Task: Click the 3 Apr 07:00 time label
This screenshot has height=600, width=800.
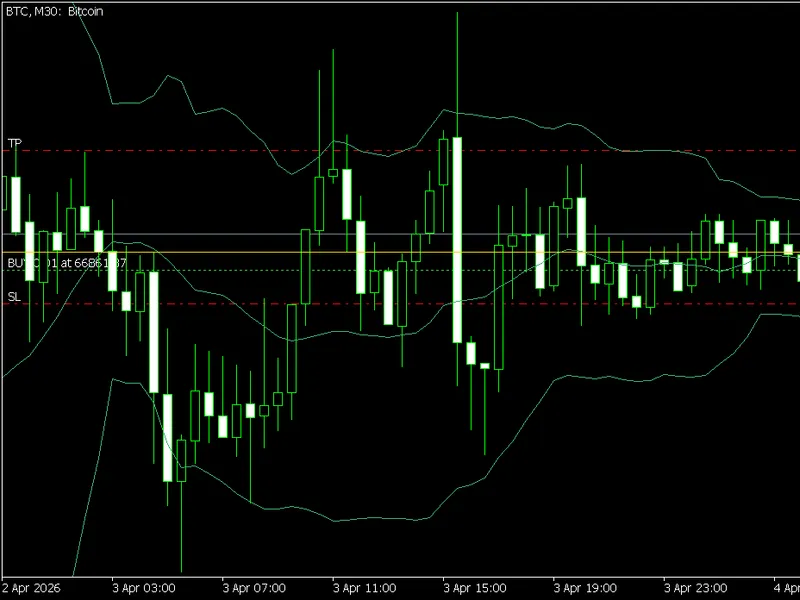Action: coord(254,588)
